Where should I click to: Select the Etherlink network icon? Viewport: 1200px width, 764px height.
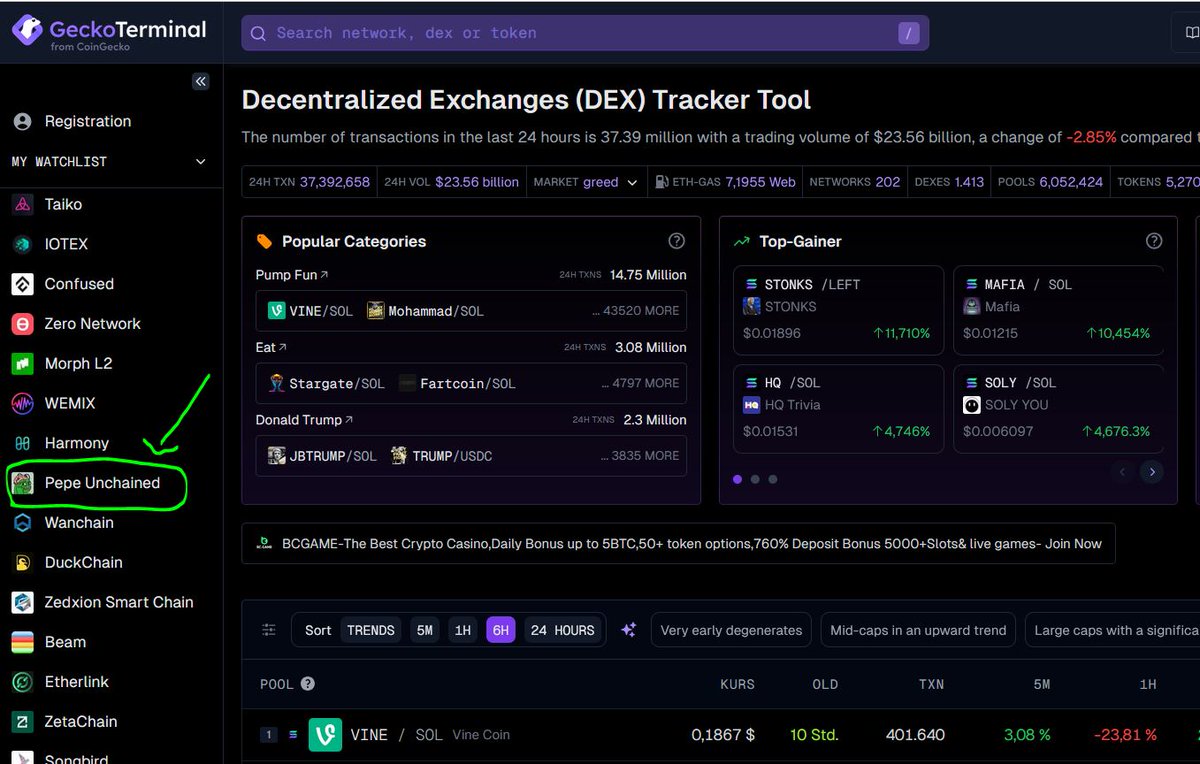pos(22,682)
